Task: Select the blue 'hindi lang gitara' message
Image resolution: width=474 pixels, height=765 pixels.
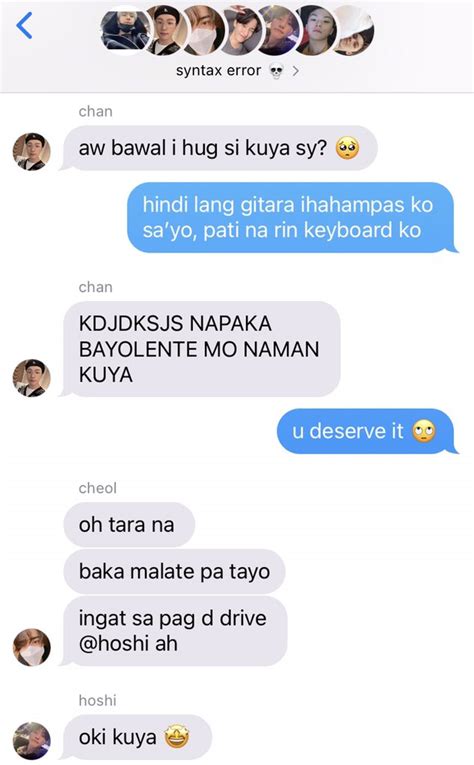Action: [x=291, y=218]
